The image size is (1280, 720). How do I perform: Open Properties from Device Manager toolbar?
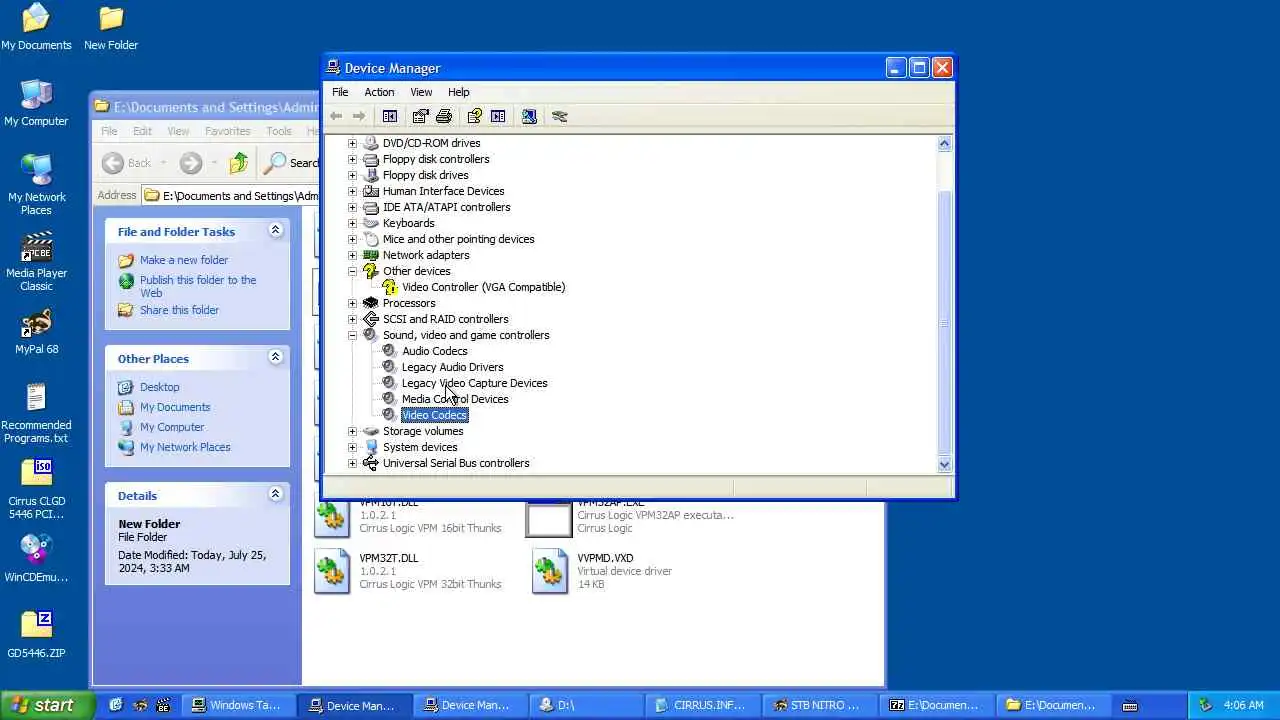pos(421,116)
